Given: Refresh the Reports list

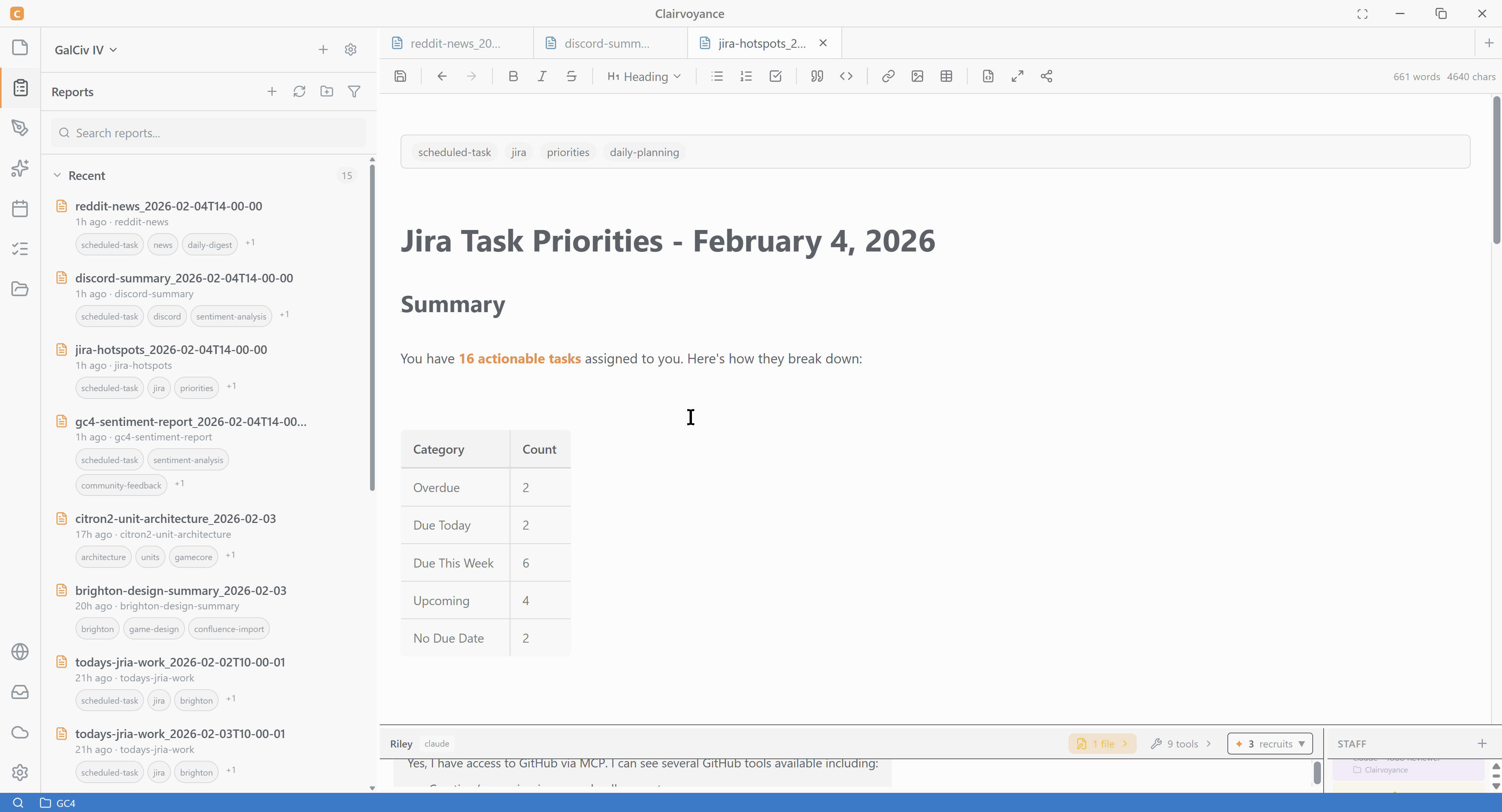Looking at the screenshot, I should click(299, 92).
